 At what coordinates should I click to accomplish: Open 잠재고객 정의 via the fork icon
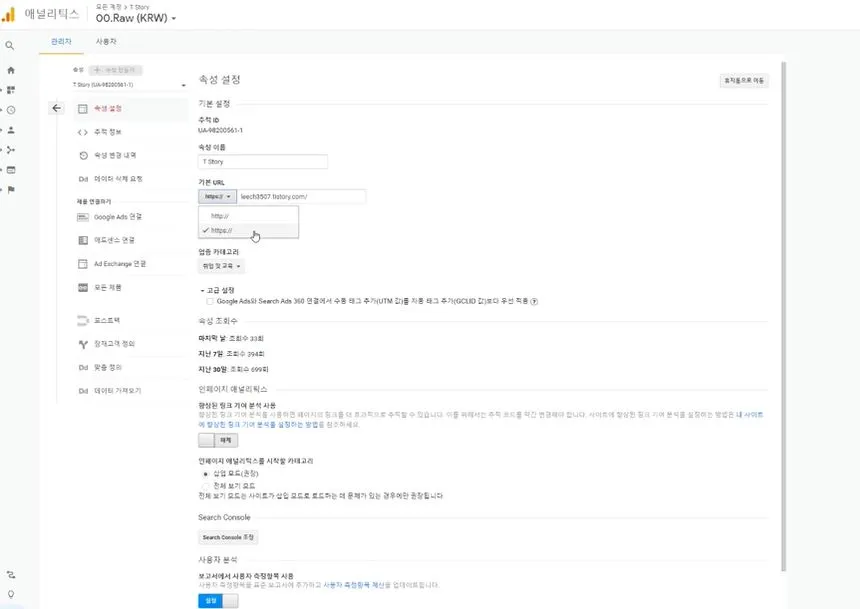pyautogui.click(x=83, y=344)
